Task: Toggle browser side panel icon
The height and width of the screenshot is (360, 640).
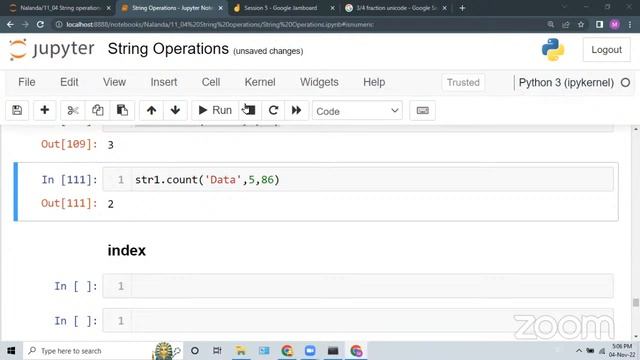Action: 599,24
